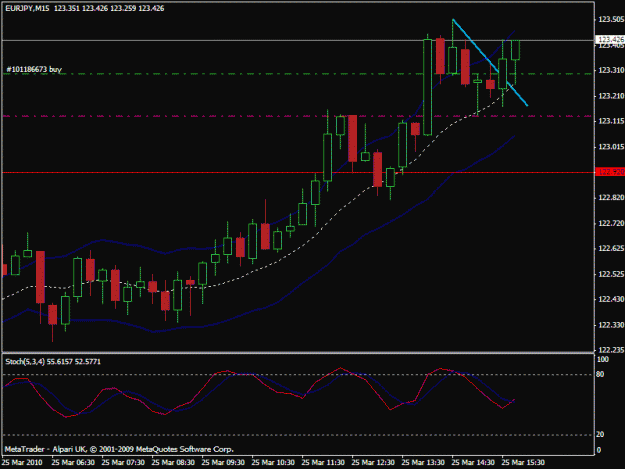Click the 25 Mar 09:30 time label

223,463
